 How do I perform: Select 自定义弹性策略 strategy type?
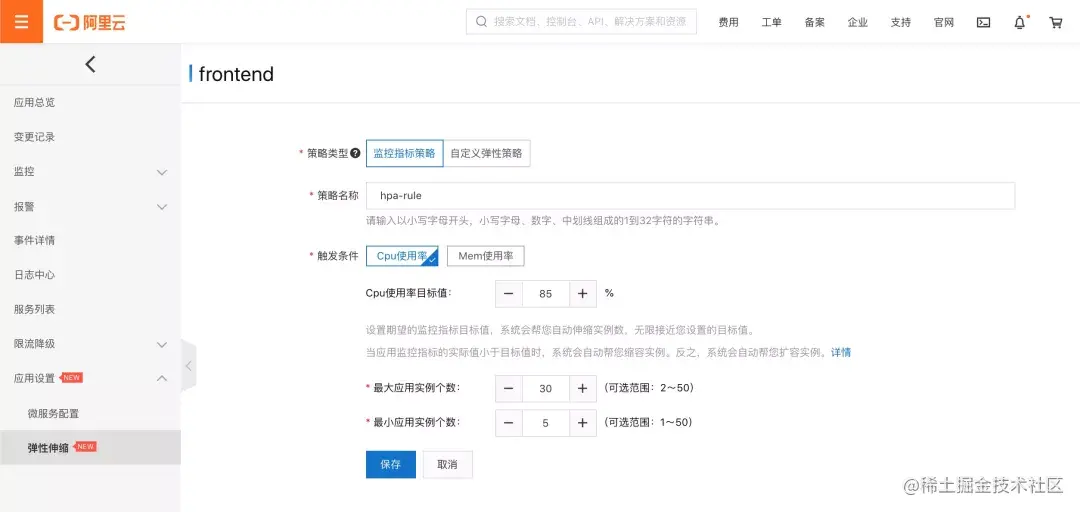(486, 154)
